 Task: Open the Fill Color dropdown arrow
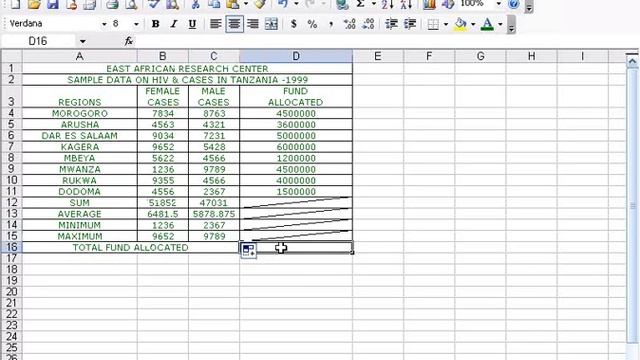click(x=473, y=24)
